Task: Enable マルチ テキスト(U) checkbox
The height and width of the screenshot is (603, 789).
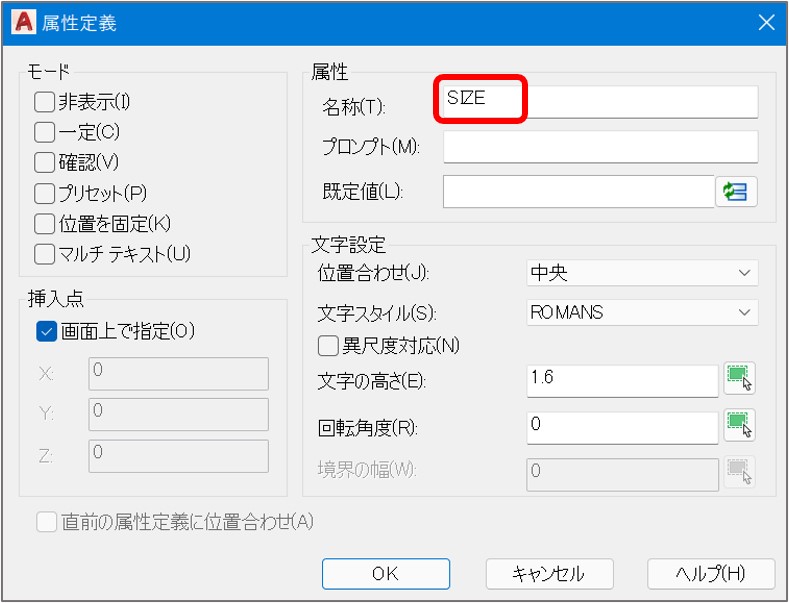Action: (44, 255)
